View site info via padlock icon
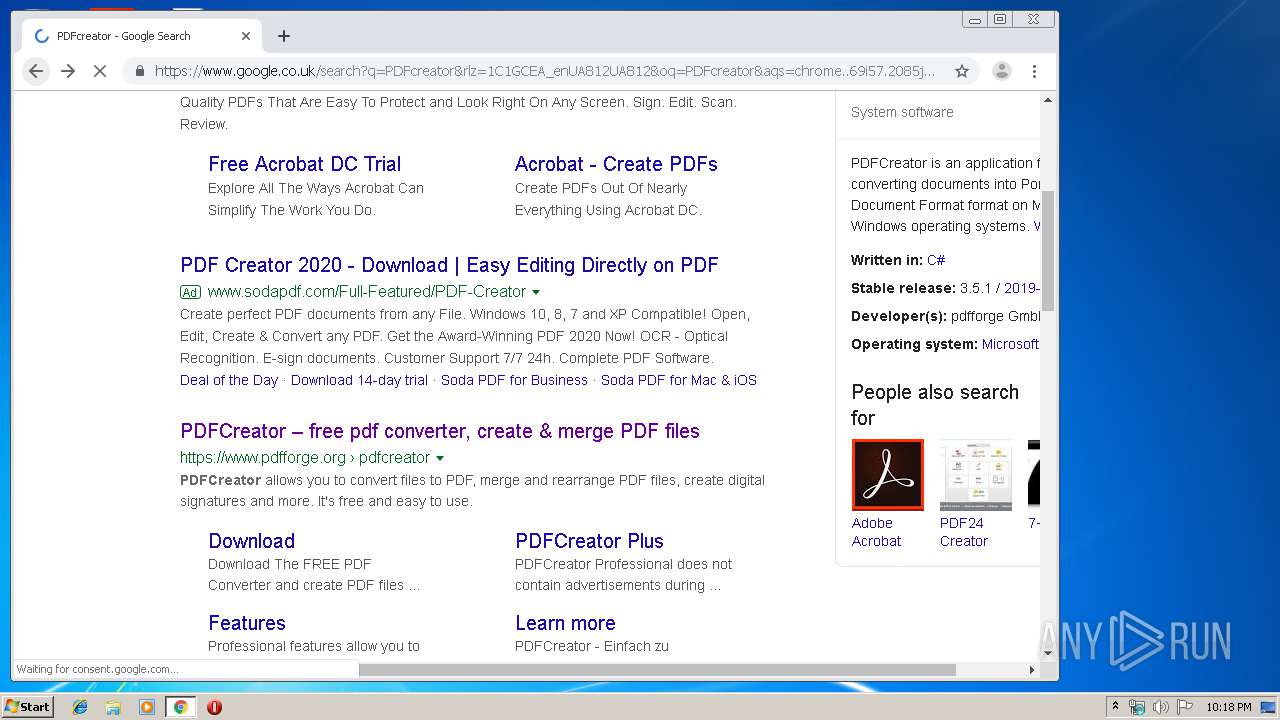This screenshot has width=1280, height=720. 139,71
